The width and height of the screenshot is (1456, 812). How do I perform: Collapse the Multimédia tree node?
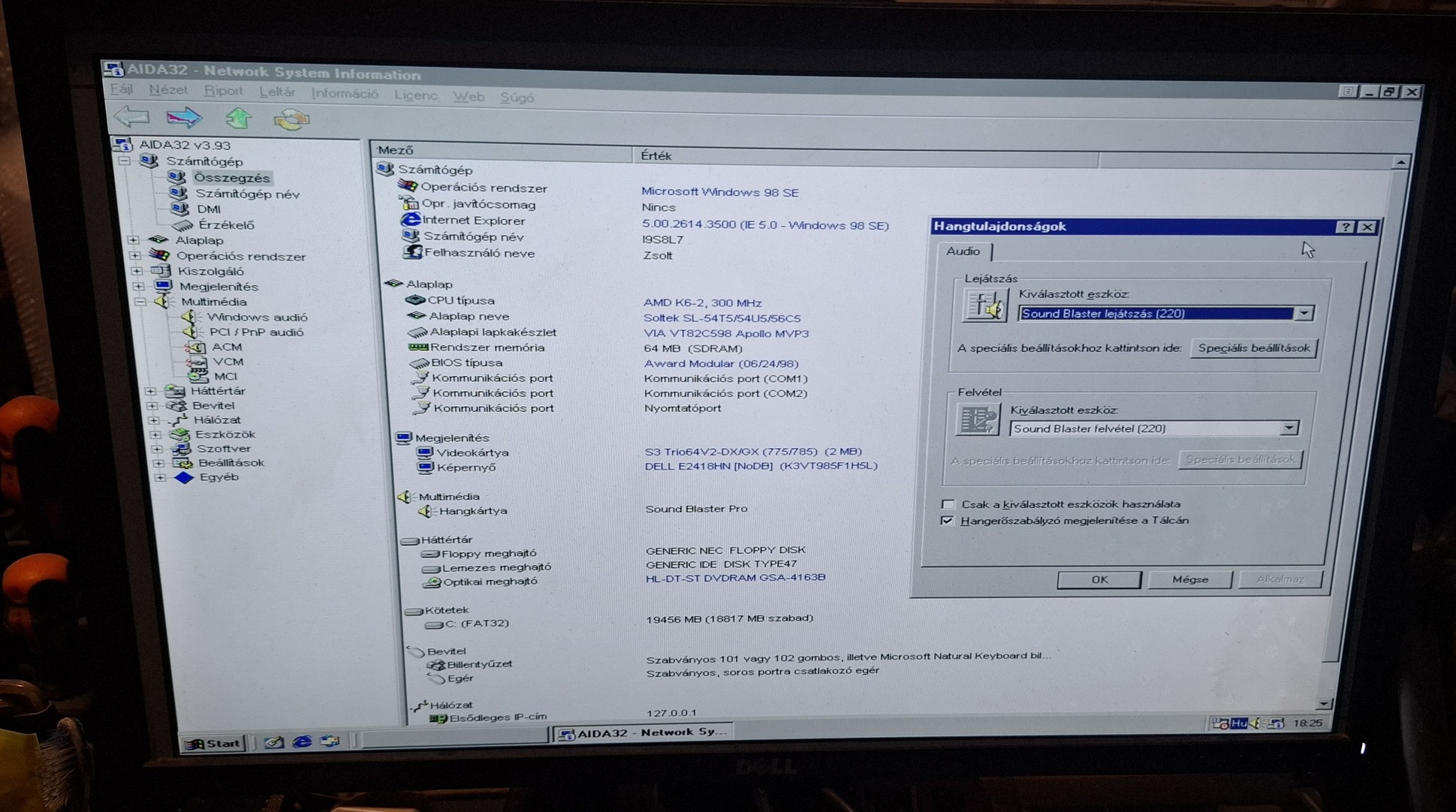pyautogui.click(x=140, y=302)
